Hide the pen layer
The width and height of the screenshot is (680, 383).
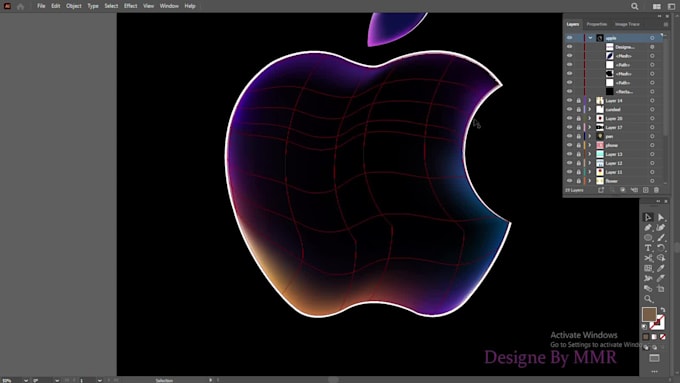[x=569, y=136]
